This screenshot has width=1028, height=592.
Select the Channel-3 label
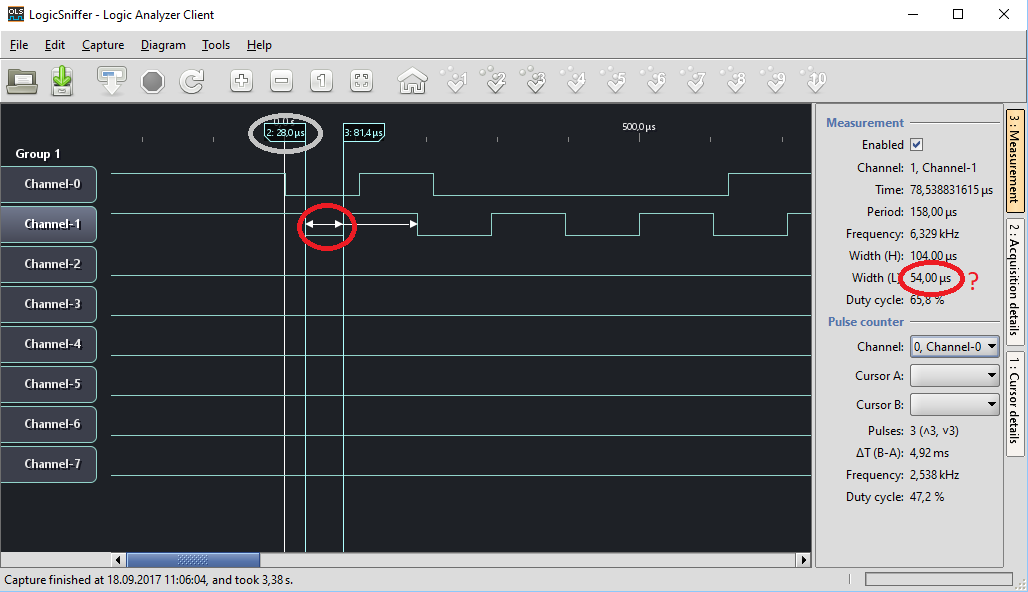click(x=49, y=304)
